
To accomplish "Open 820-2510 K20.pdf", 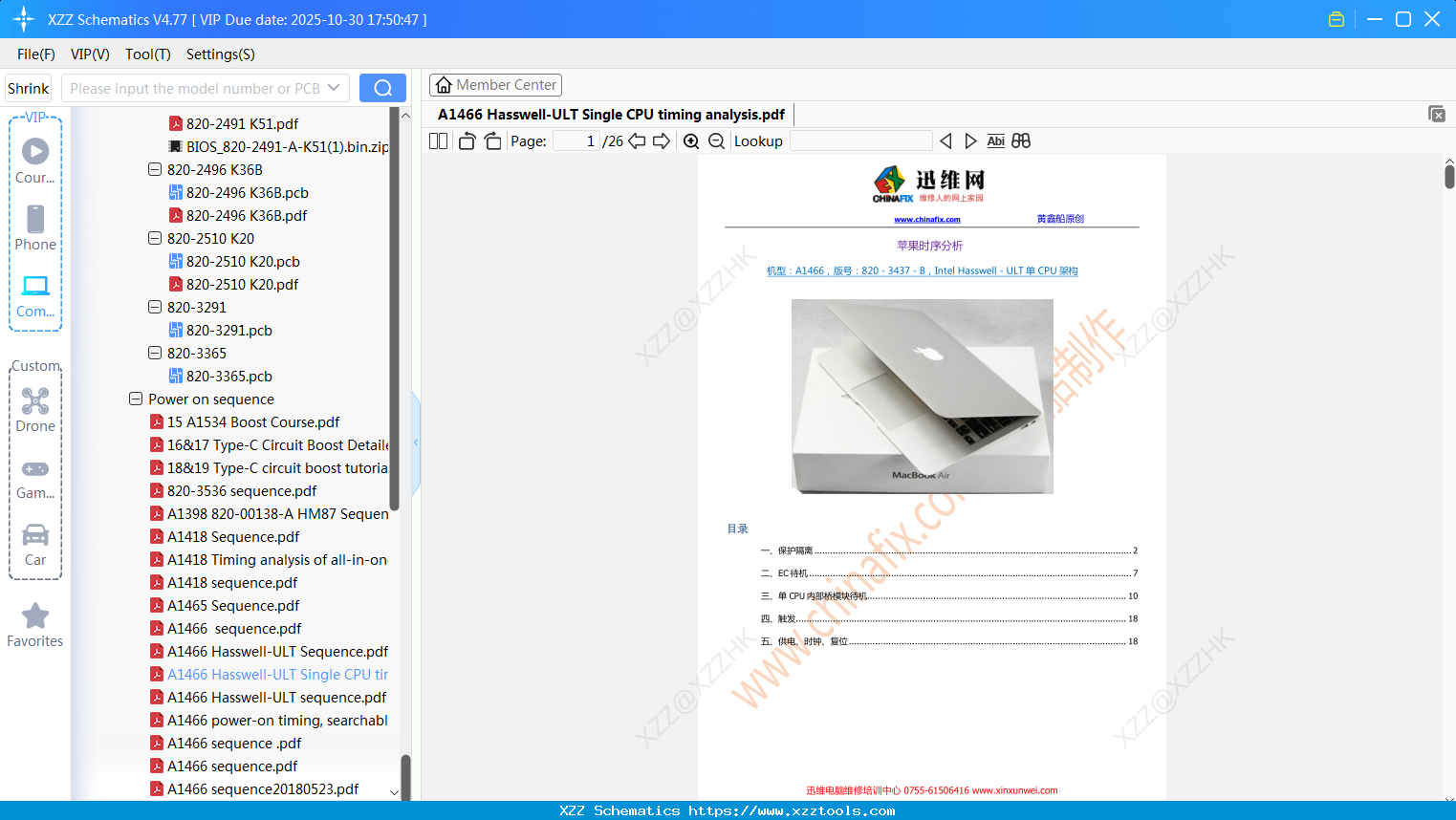I will (233, 285).
